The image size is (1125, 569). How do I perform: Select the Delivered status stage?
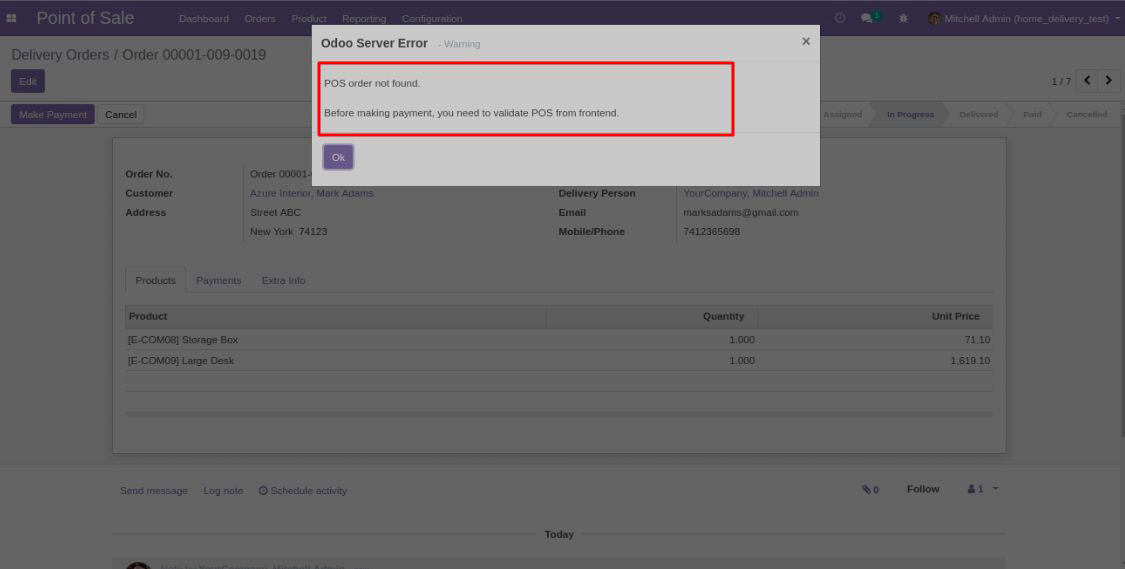pyautogui.click(x=978, y=115)
